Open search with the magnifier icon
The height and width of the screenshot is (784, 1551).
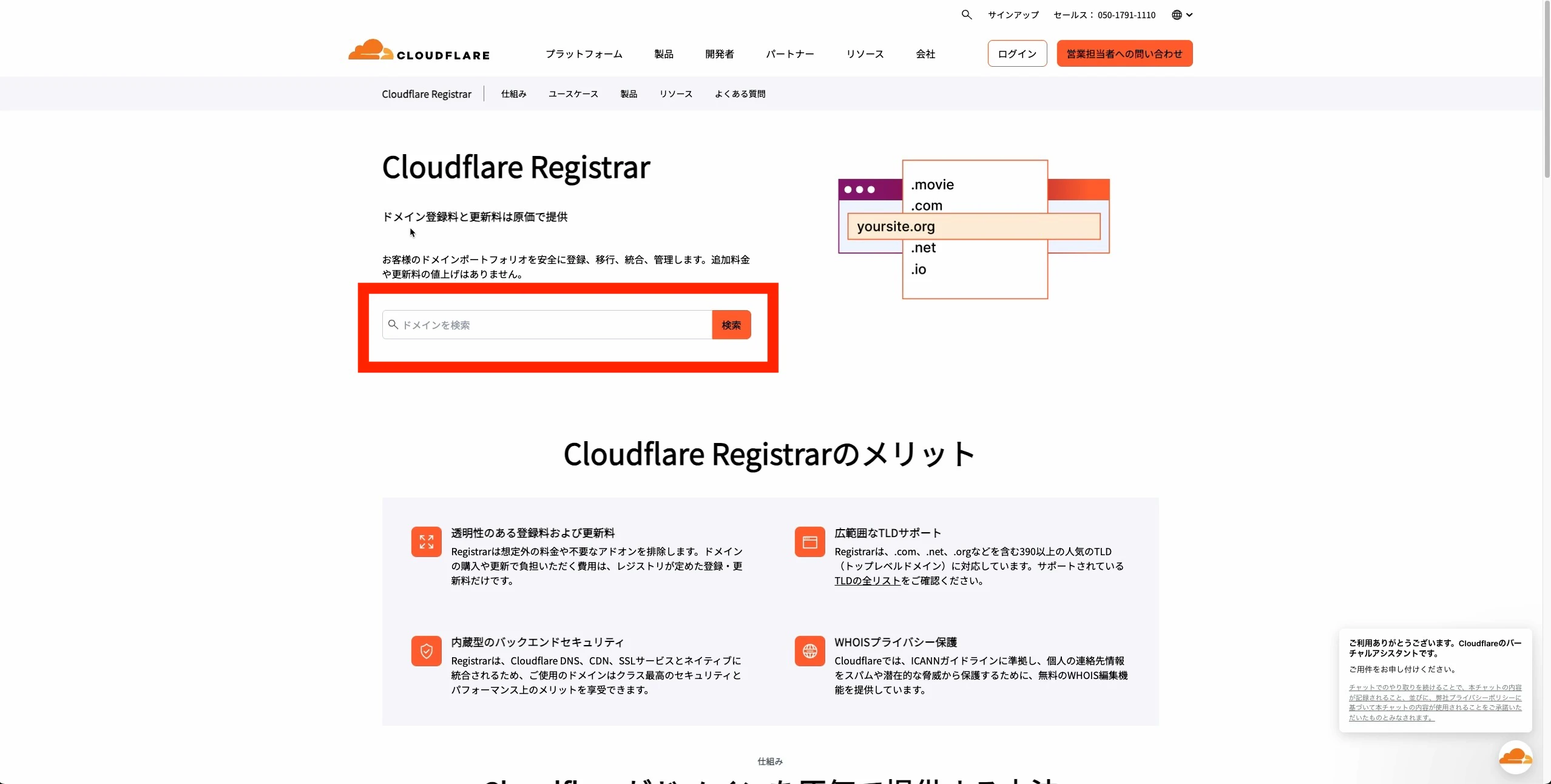965,15
